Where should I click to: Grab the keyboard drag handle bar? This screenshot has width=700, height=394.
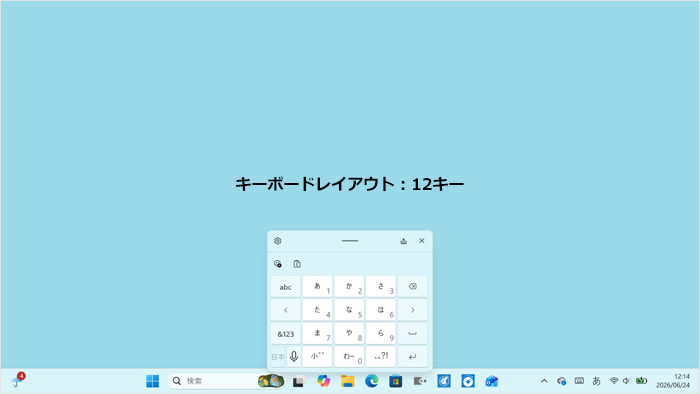(x=350, y=241)
